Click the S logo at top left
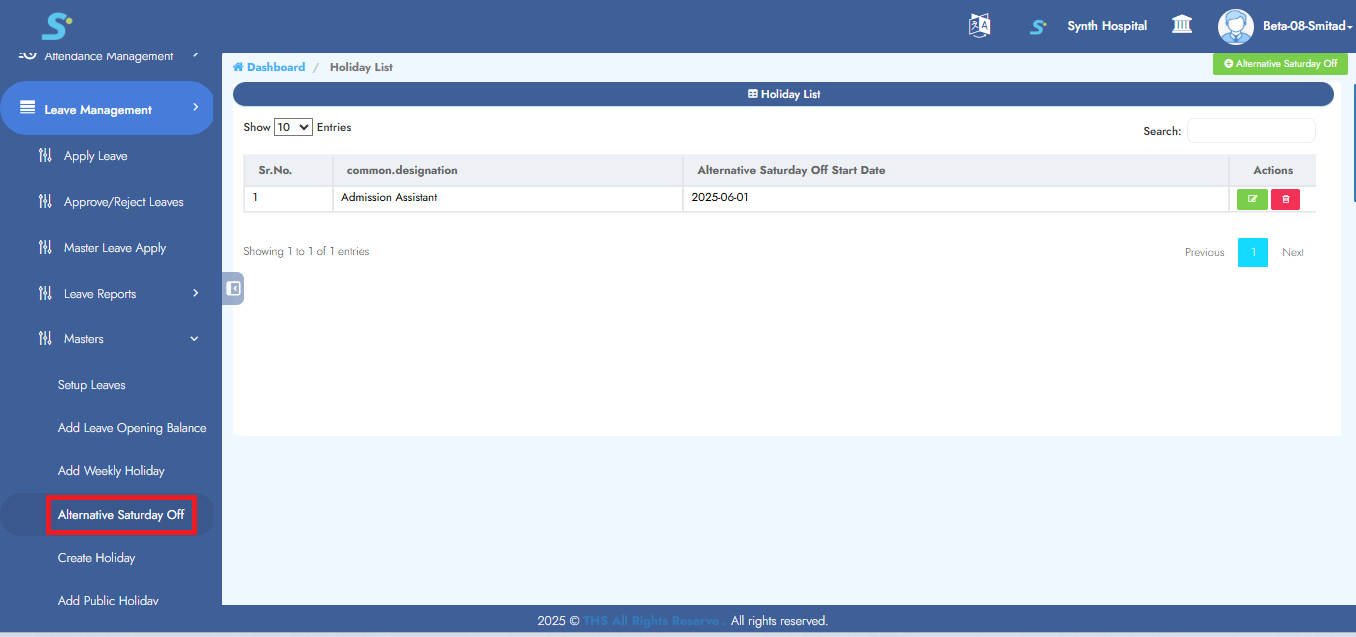Image resolution: width=1356 pixels, height=637 pixels. (x=56, y=26)
